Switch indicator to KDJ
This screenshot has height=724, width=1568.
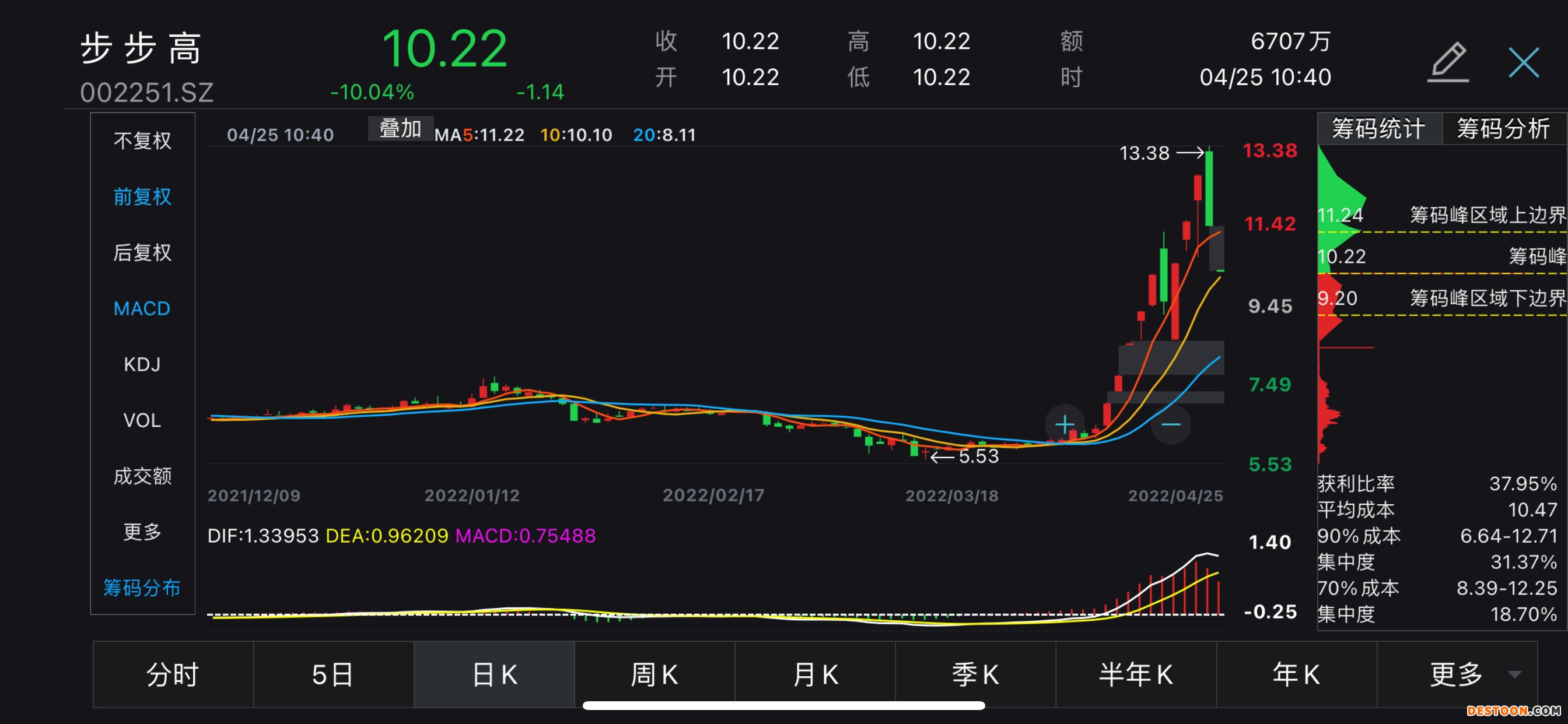(x=142, y=364)
